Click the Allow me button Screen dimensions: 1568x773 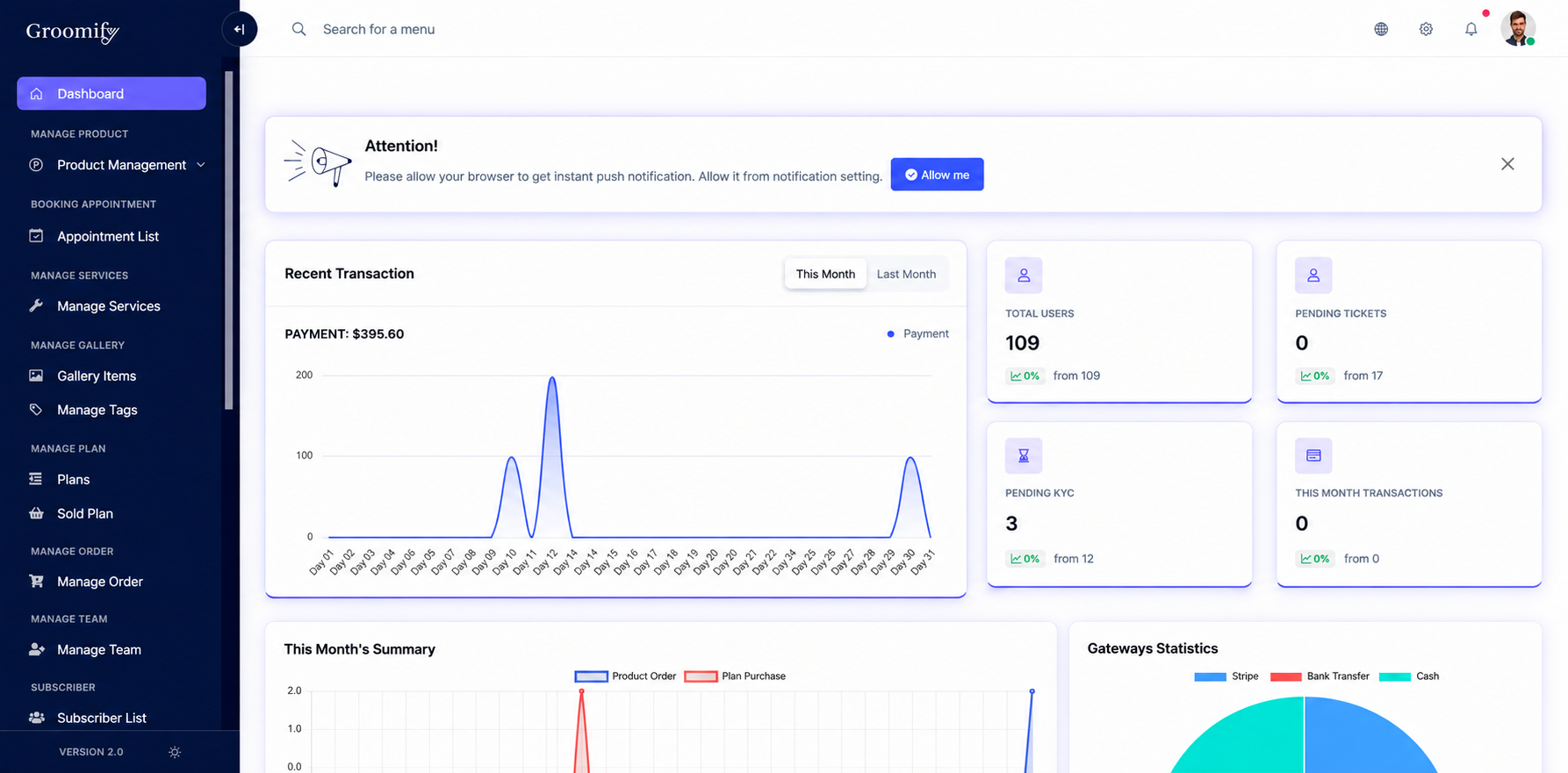coord(937,175)
